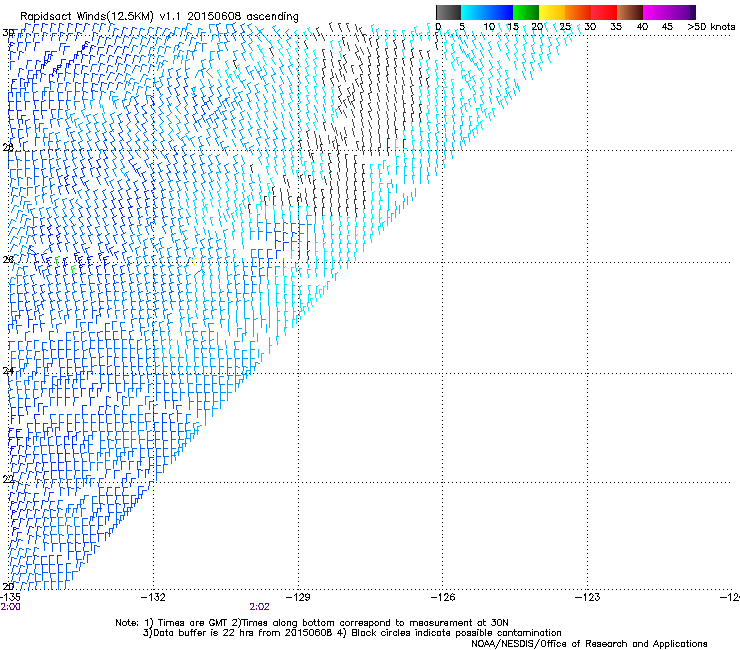The width and height of the screenshot is (740, 650).
Task: Click the legend label 45
Action: pyautogui.click(x=667, y=27)
